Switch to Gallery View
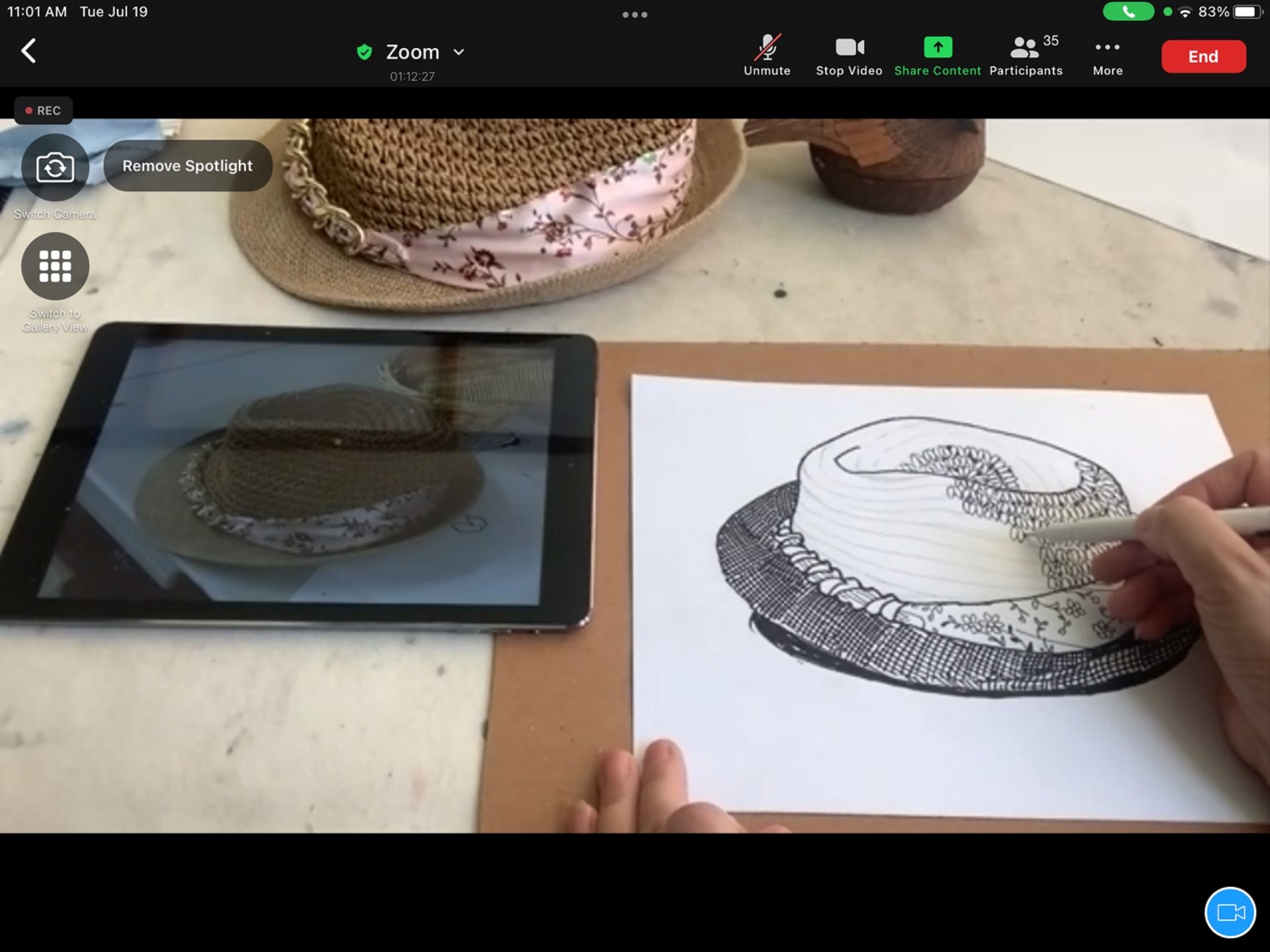The height and width of the screenshot is (952, 1270). 55,266
